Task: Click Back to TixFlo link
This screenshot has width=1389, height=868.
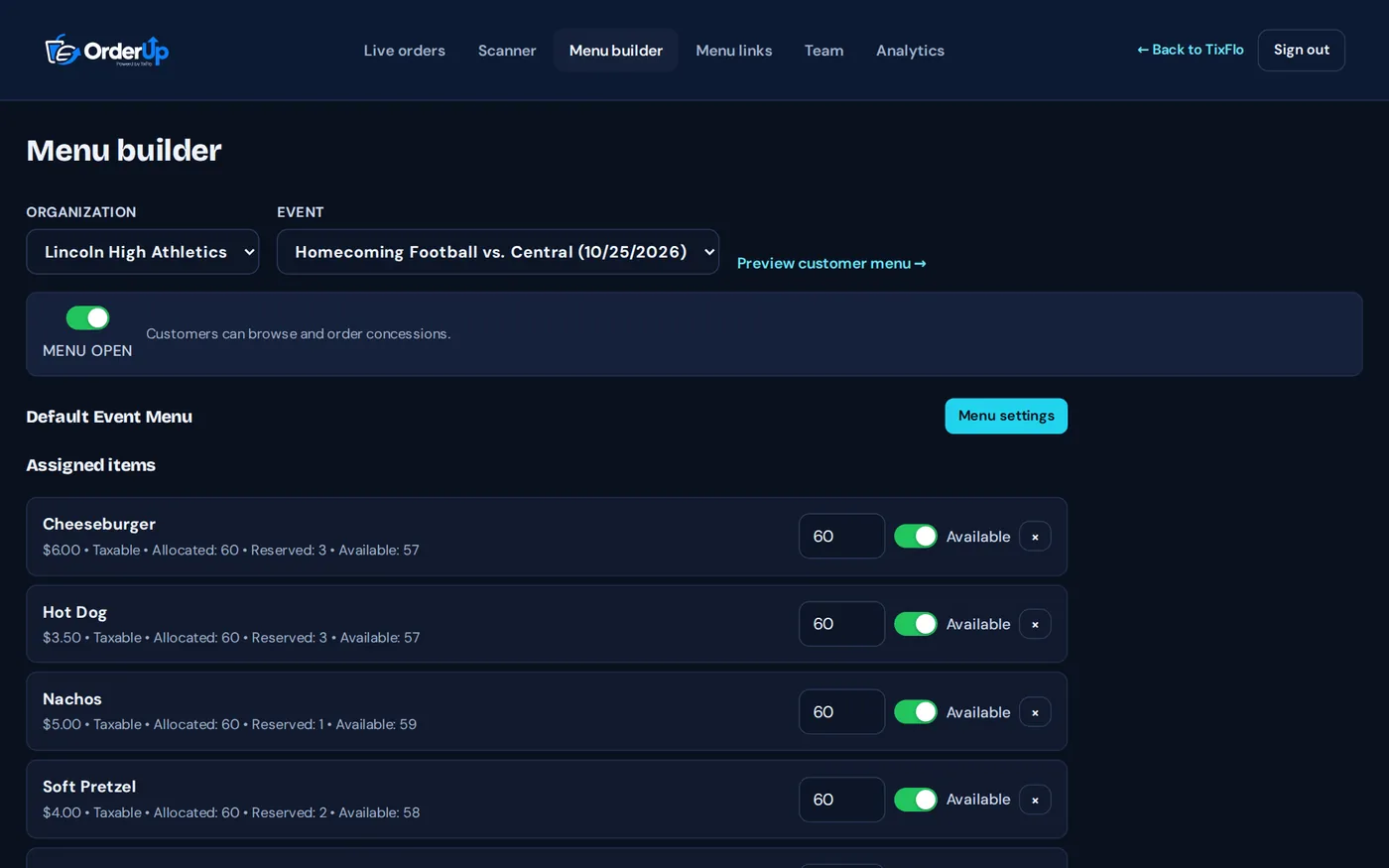Action: pyautogui.click(x=1191, y=50)
